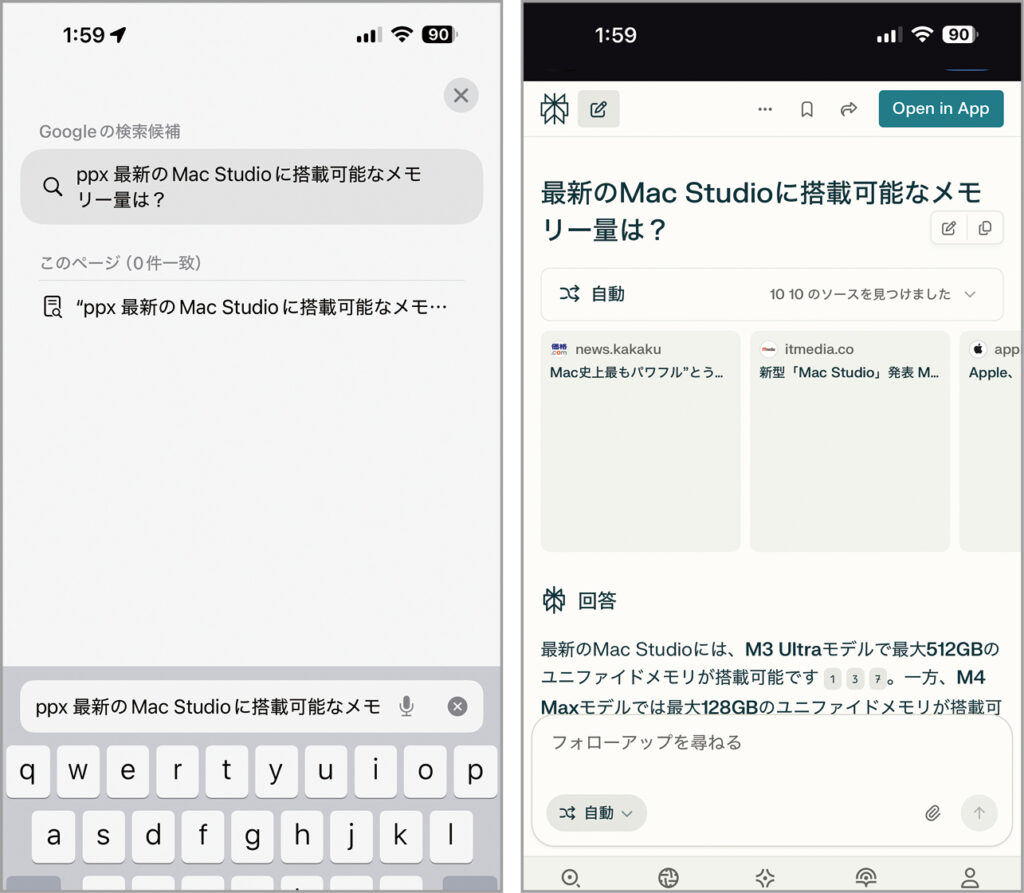Start a new thread with the compose icon
1024x893 pixels.
598,109
